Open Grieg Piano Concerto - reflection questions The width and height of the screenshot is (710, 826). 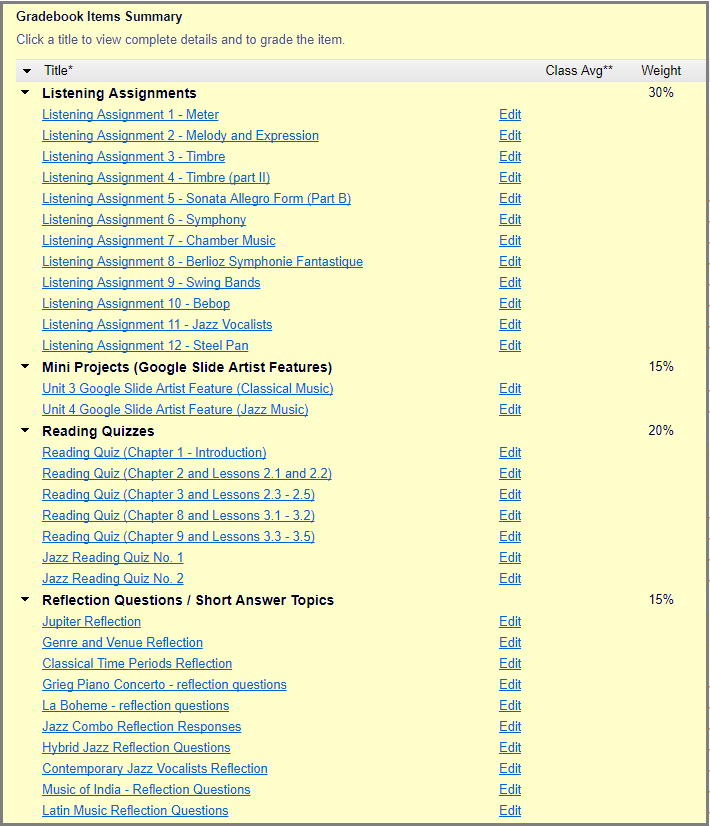pos(164,685)
